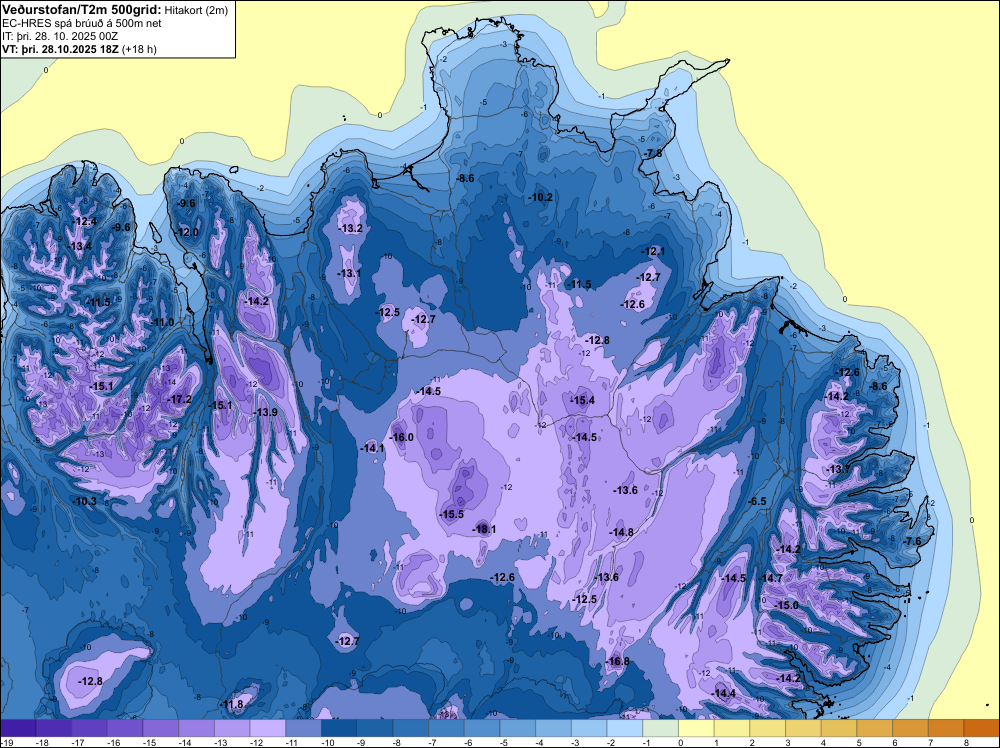
Task: Click the -13.9 temperature label
Action: pyautogui.click(x=265, y=413)
